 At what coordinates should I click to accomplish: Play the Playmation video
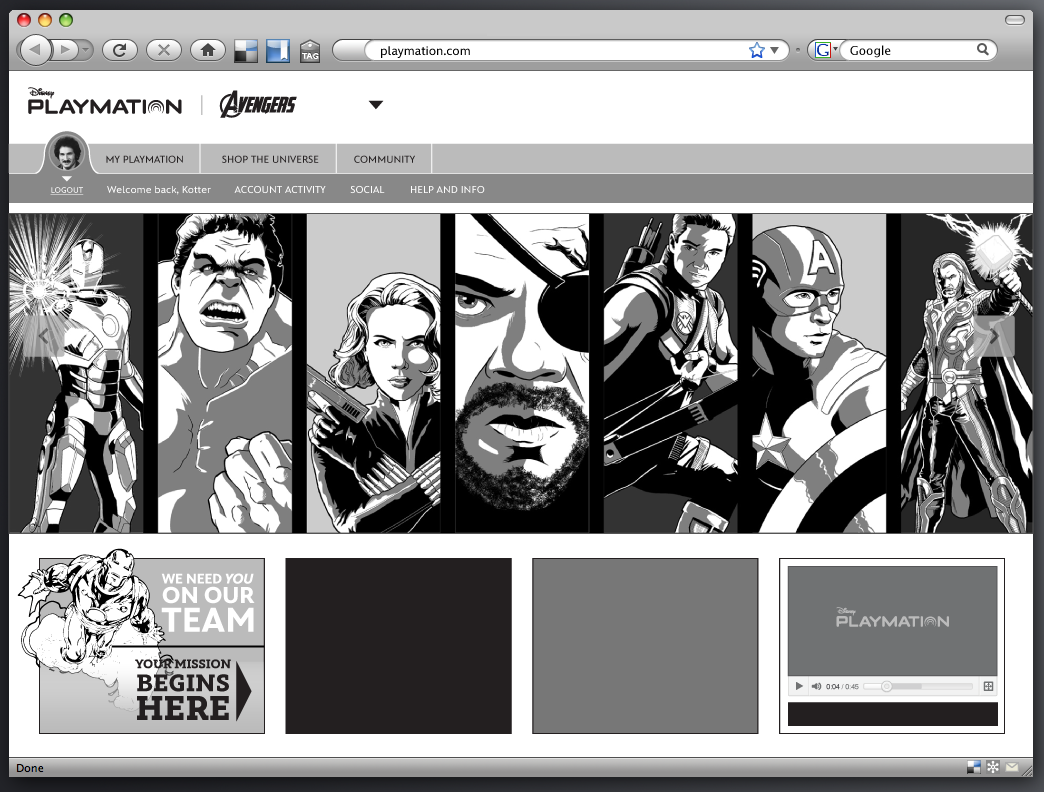pos(799,686)
